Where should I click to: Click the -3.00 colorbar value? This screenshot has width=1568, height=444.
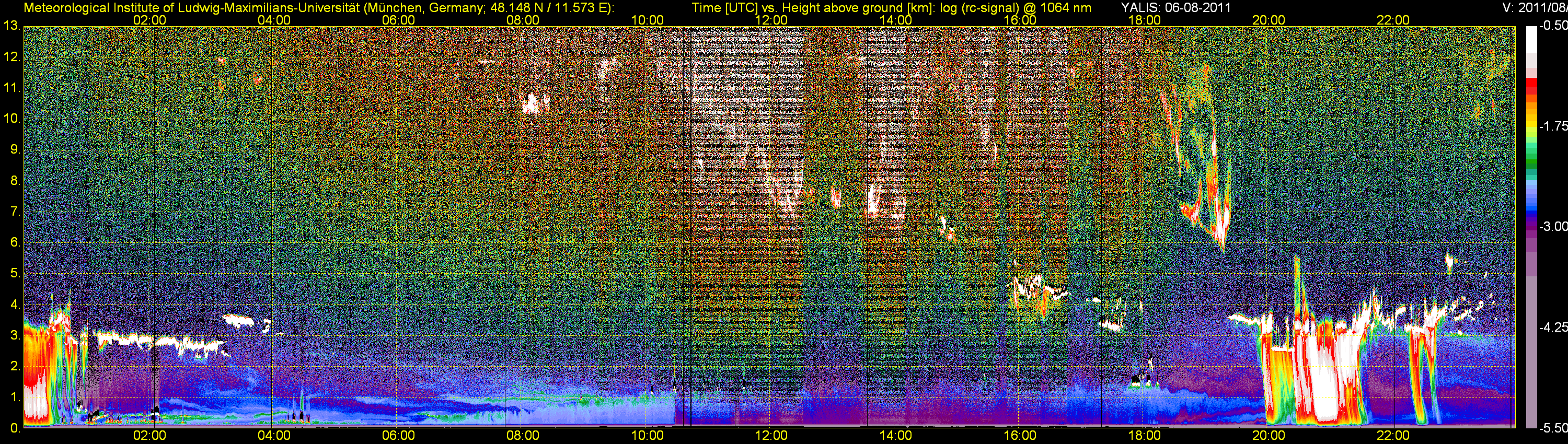click(x=1553, y=226)
